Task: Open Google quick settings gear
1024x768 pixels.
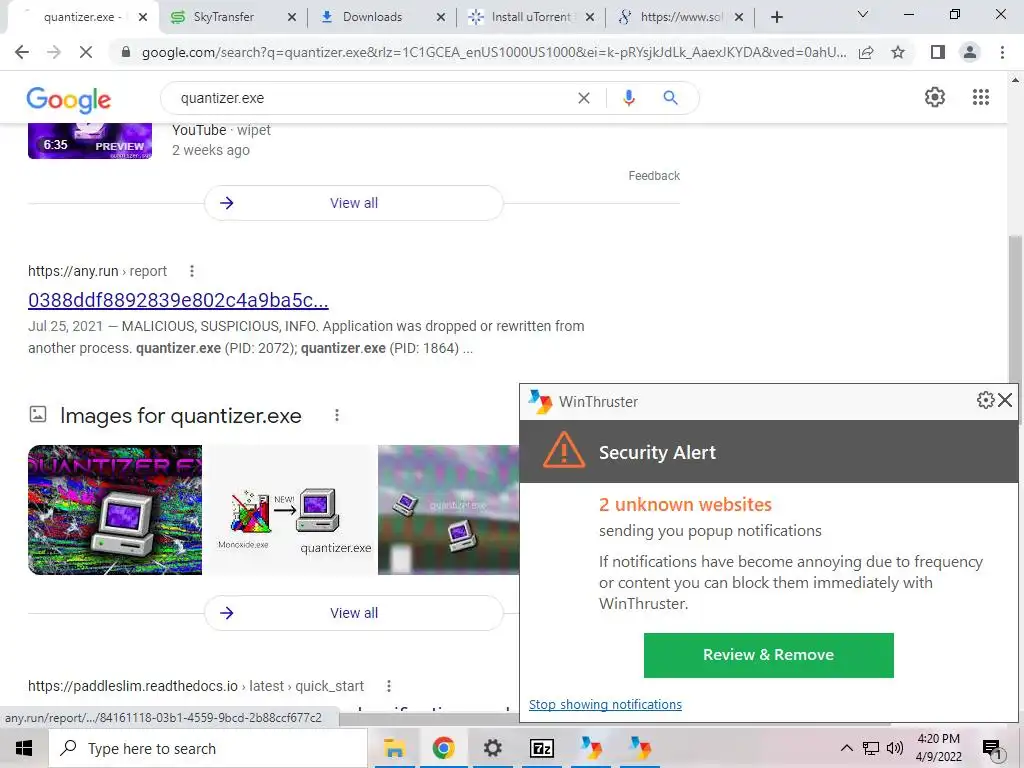Action: [x=935, y=97]
